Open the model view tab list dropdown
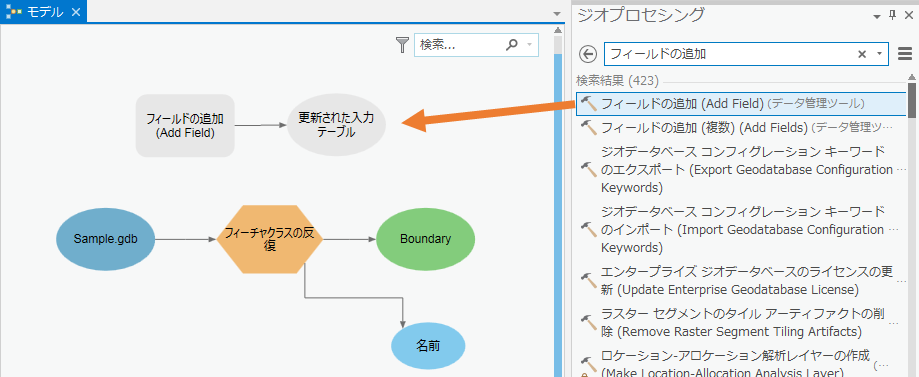The height and width of the screenshot is (377, 919). pyautogui.click(x=557, y=13)
